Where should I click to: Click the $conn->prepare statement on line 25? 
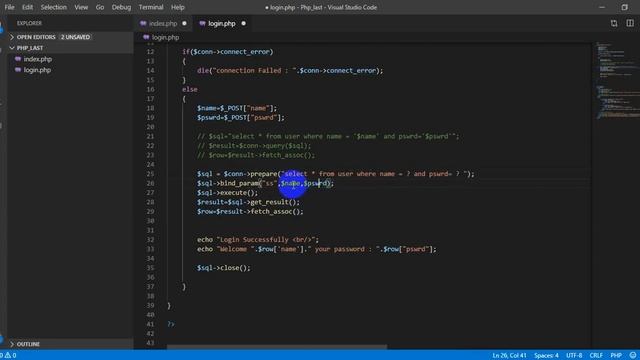pyautogui.click(x=336, y=174)
